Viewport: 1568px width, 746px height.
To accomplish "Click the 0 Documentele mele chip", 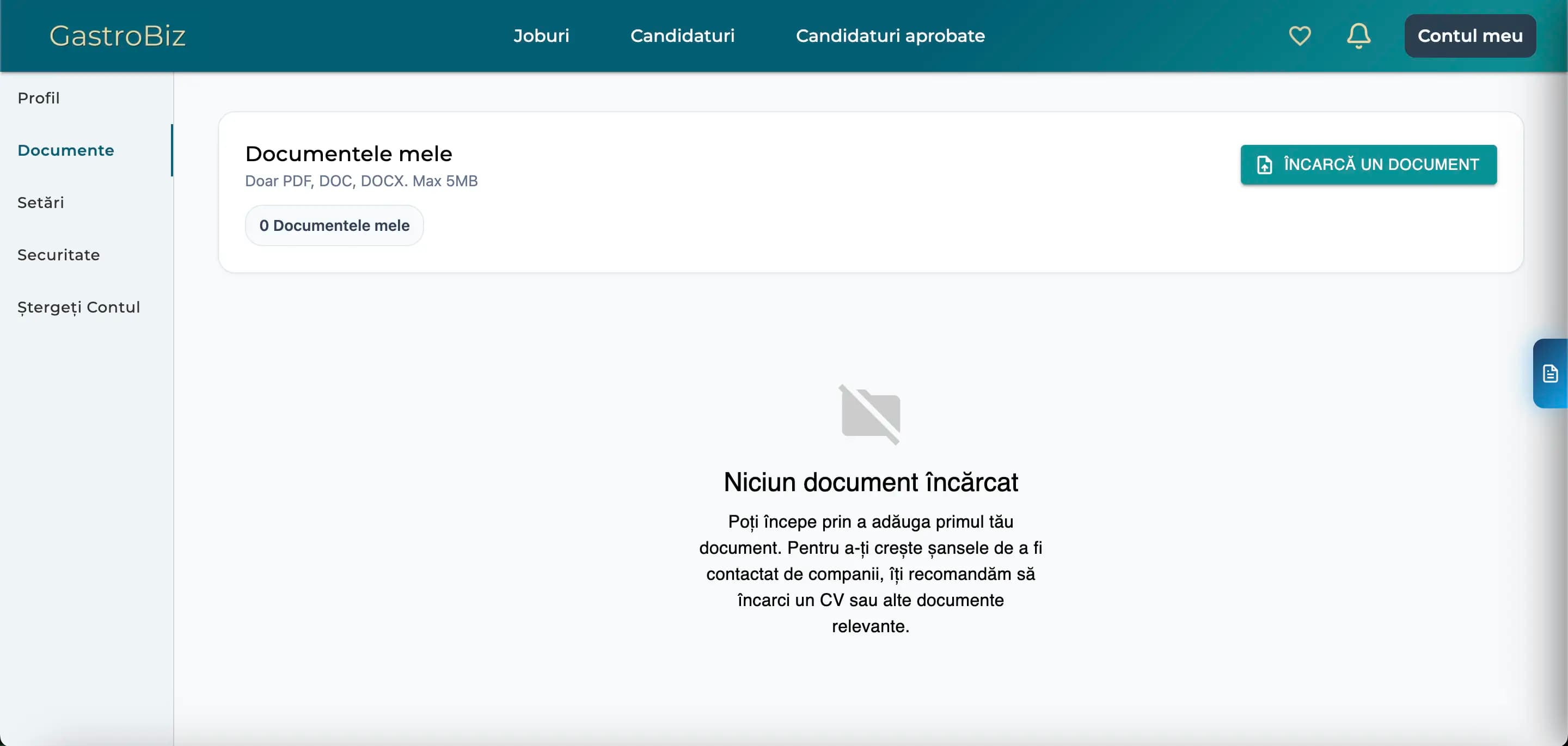I will (334, 225).
